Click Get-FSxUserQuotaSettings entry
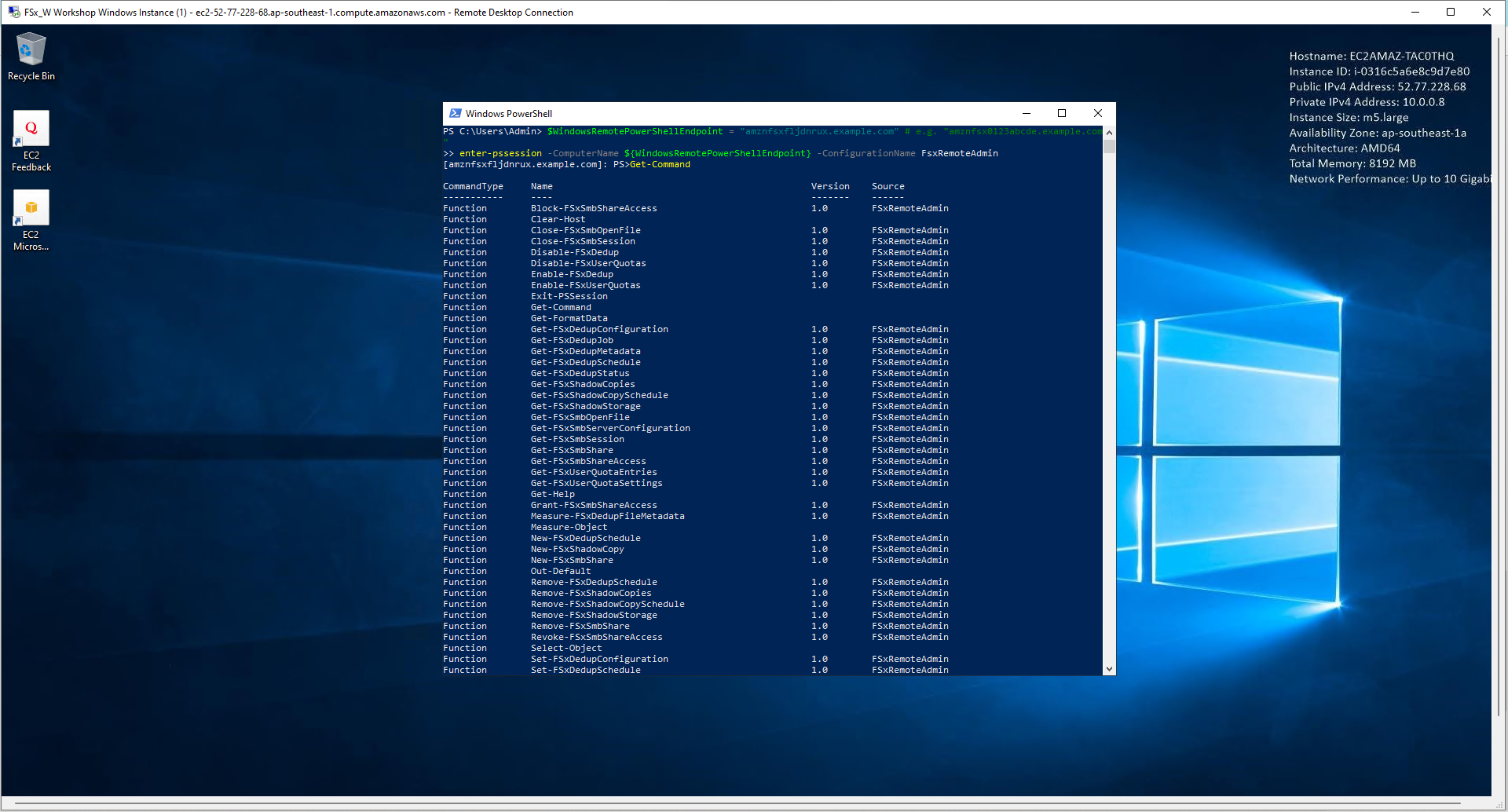This screenshot has width=1508, height=812. click(597, 483)
